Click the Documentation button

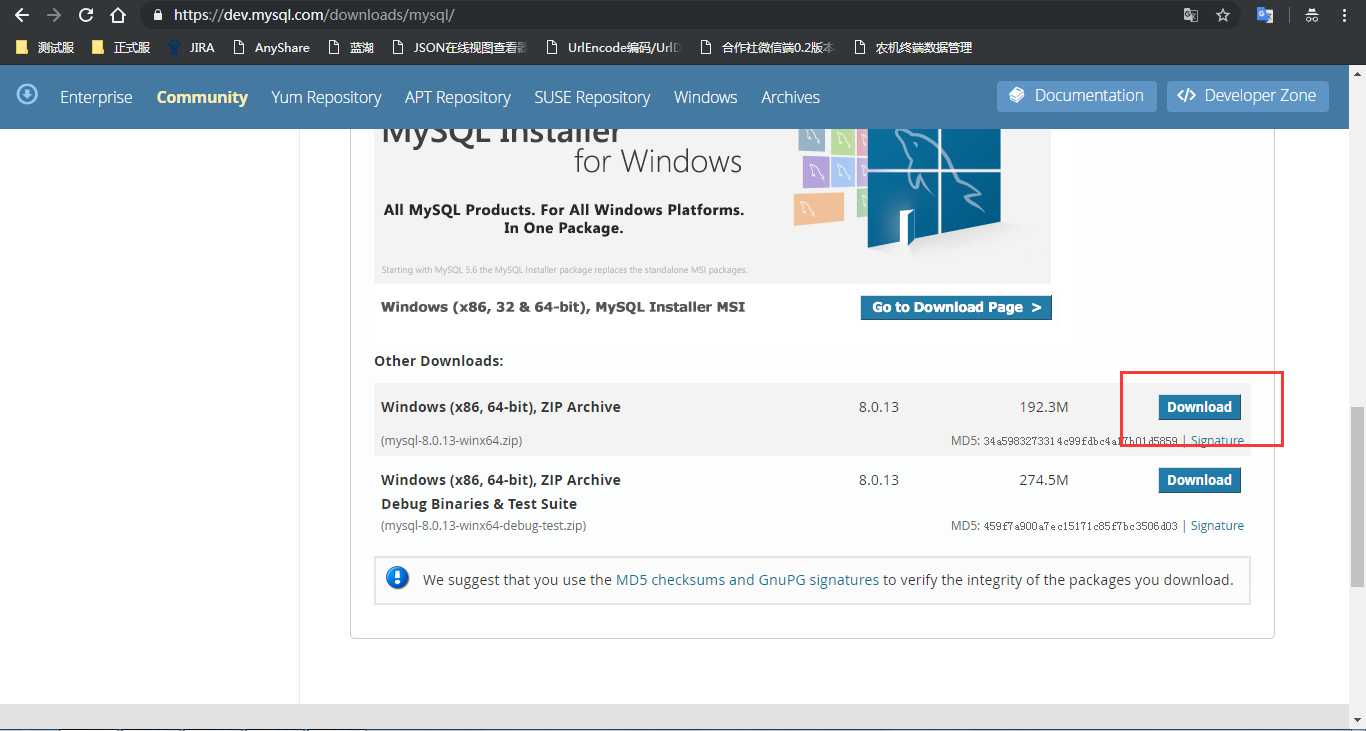pyautogui.click(x=1077, y=96)
